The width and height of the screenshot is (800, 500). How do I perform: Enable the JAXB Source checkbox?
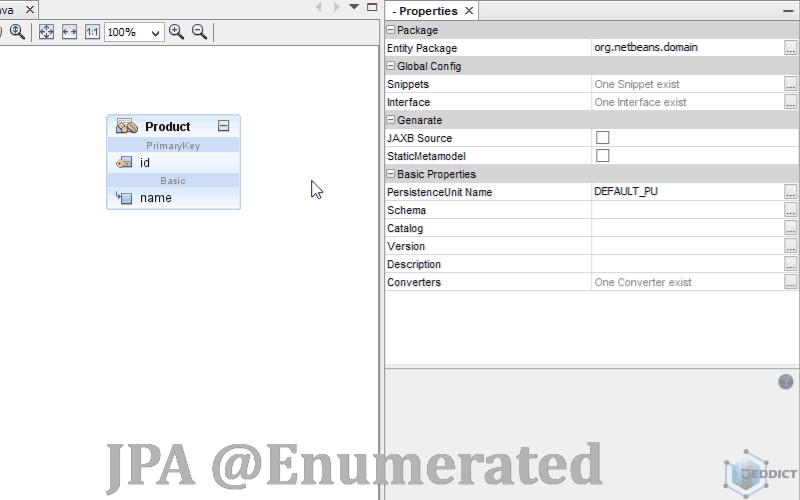[603, 138]
